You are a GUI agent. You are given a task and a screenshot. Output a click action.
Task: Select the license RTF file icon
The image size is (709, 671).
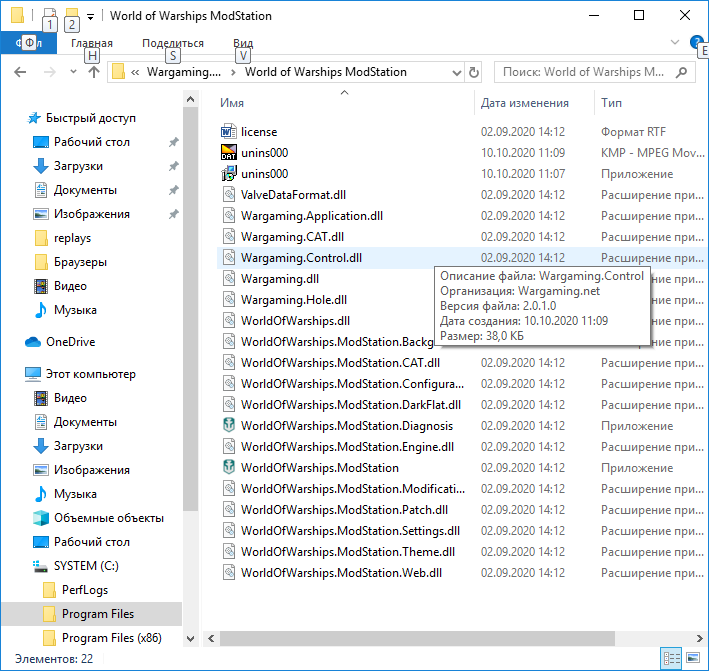[229, 132]
